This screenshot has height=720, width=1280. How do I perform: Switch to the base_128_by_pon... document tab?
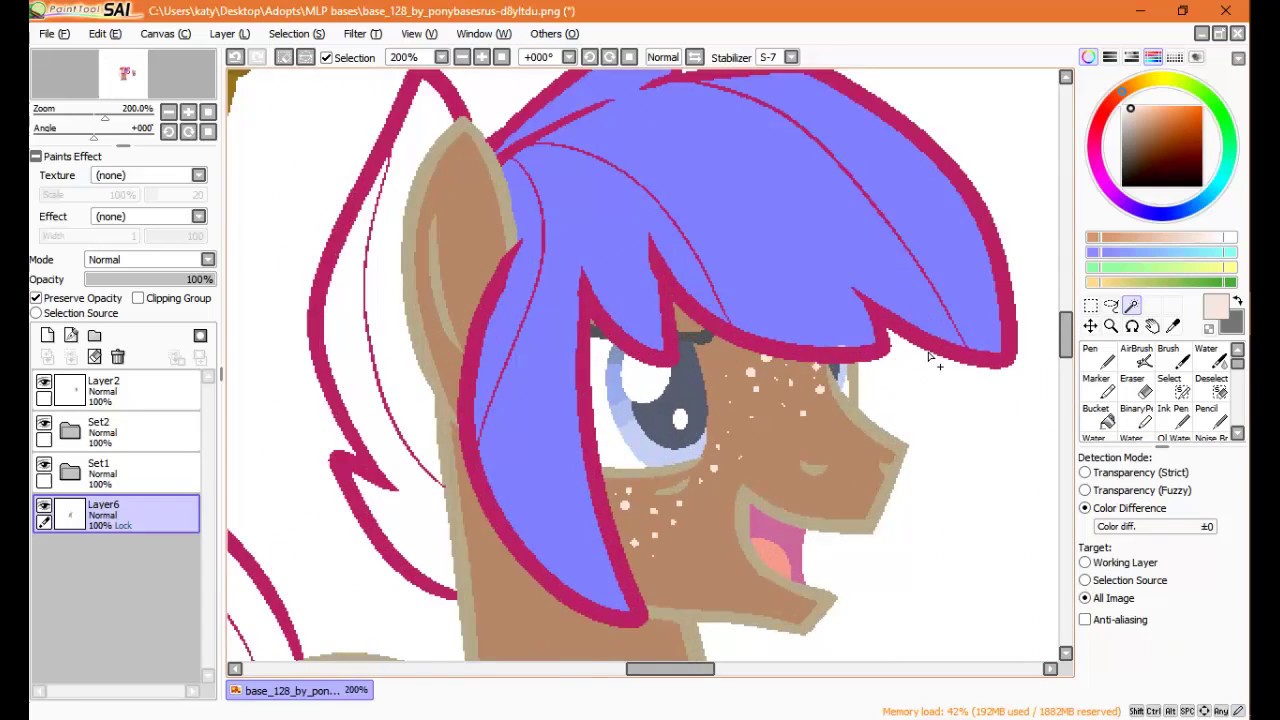pyautogui.click(x=300, y=690)
